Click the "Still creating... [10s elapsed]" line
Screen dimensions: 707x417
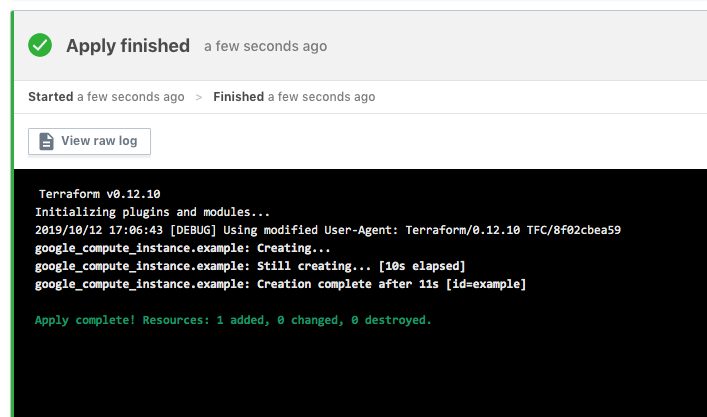click(250, 266)
